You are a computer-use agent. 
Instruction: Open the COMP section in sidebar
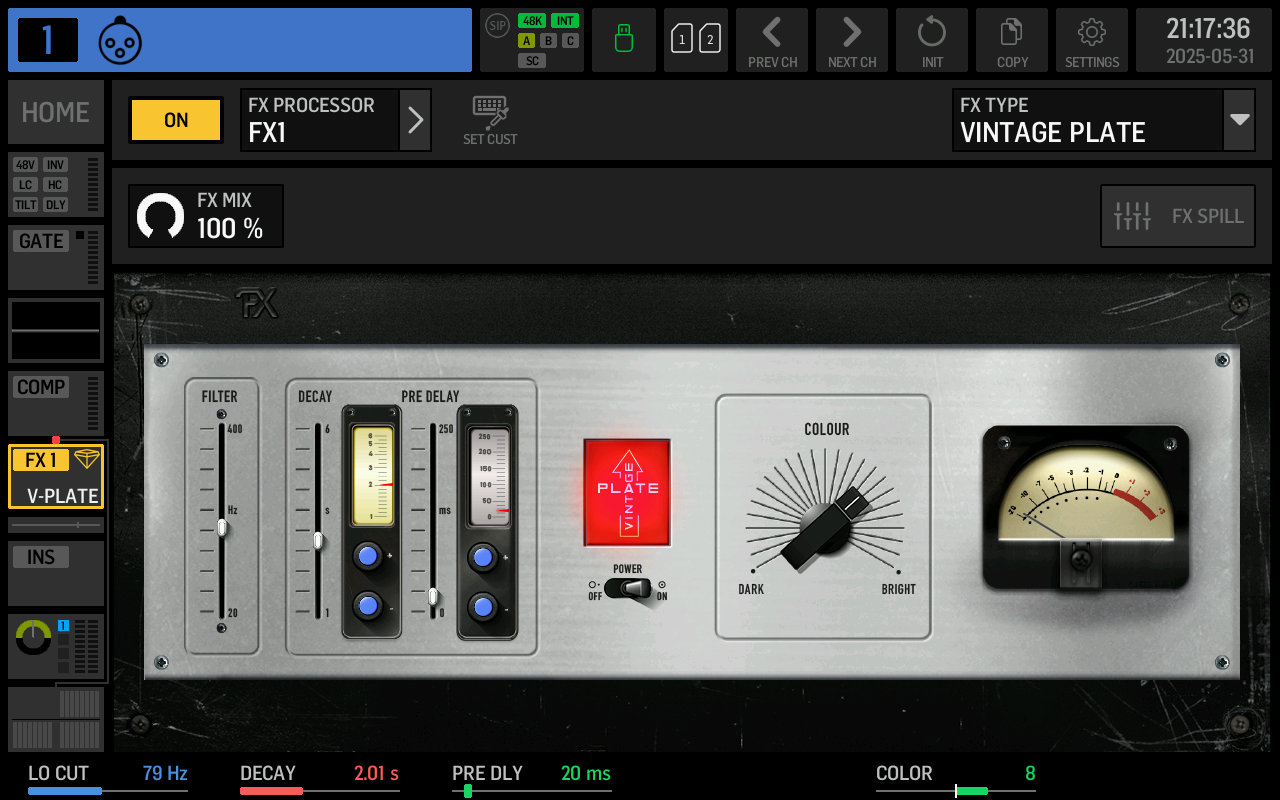tap(56, 403)
